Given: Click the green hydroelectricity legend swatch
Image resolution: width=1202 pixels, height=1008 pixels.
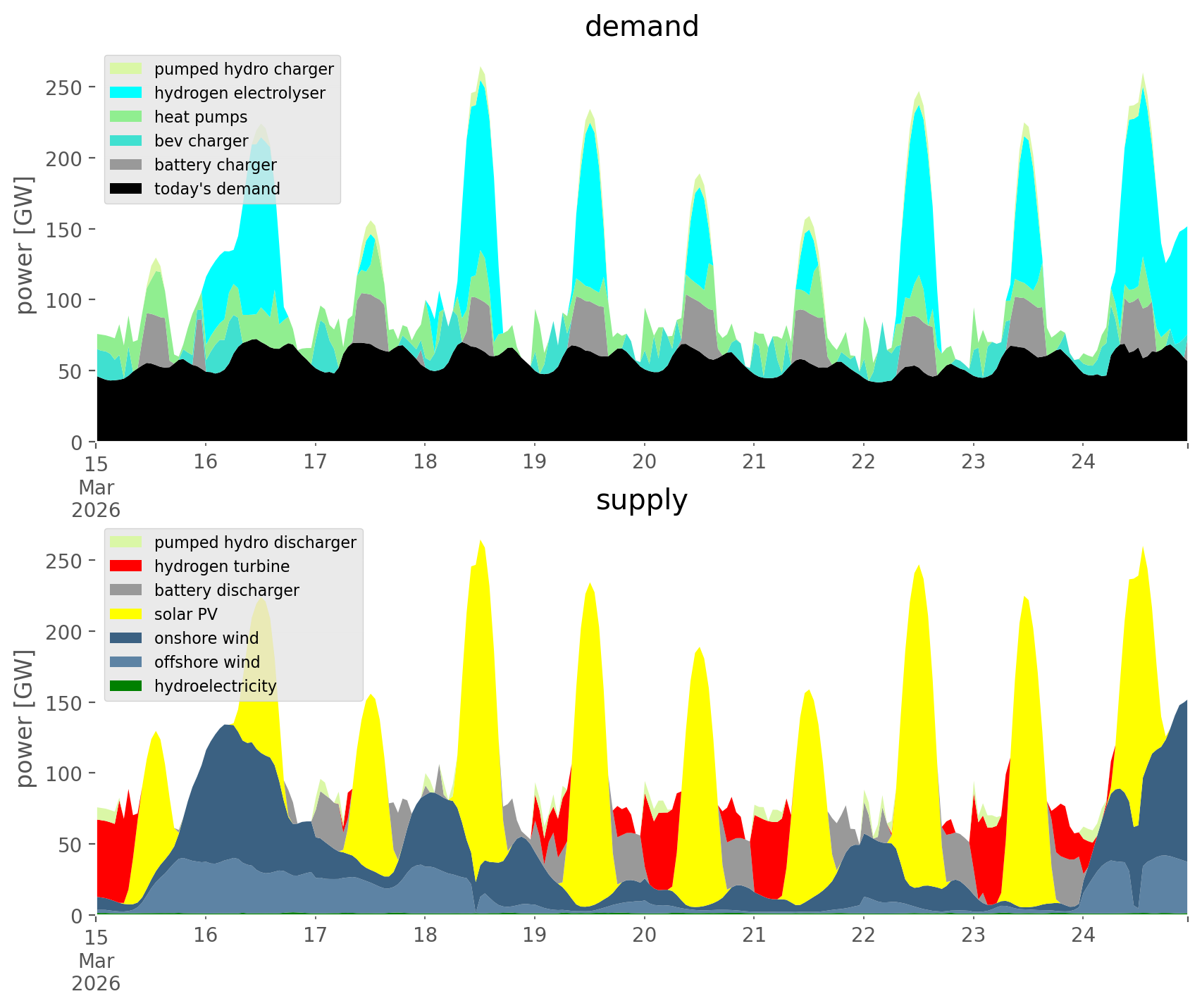Looking at the screenshot, I should point(127,686).
